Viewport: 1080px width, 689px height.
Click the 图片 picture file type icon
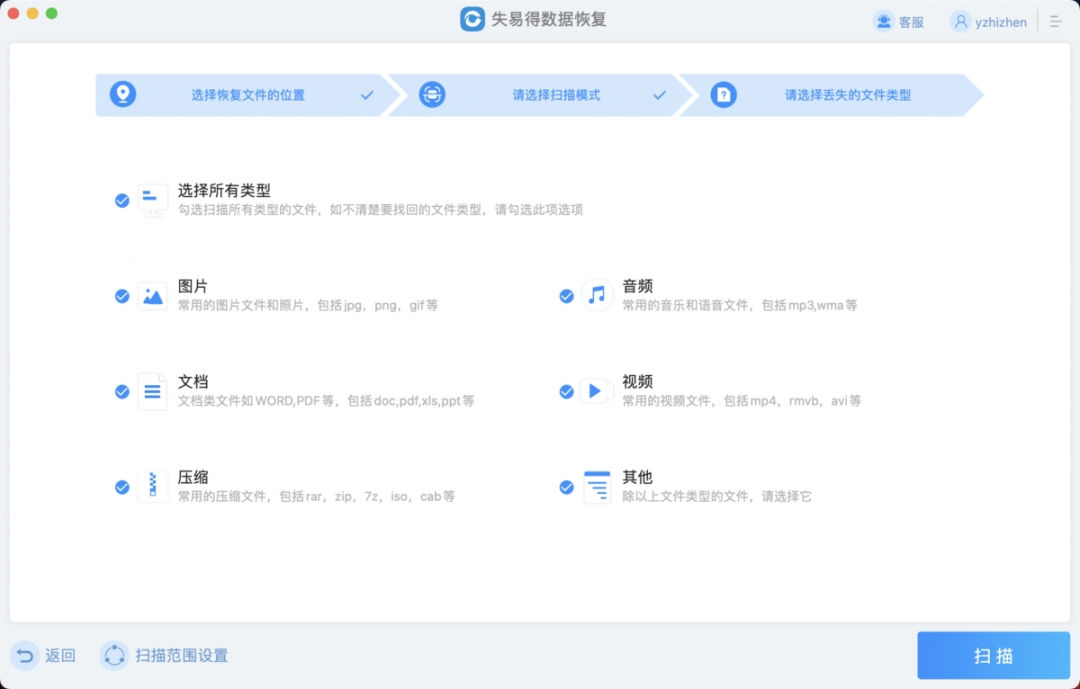tap(152, 296)
